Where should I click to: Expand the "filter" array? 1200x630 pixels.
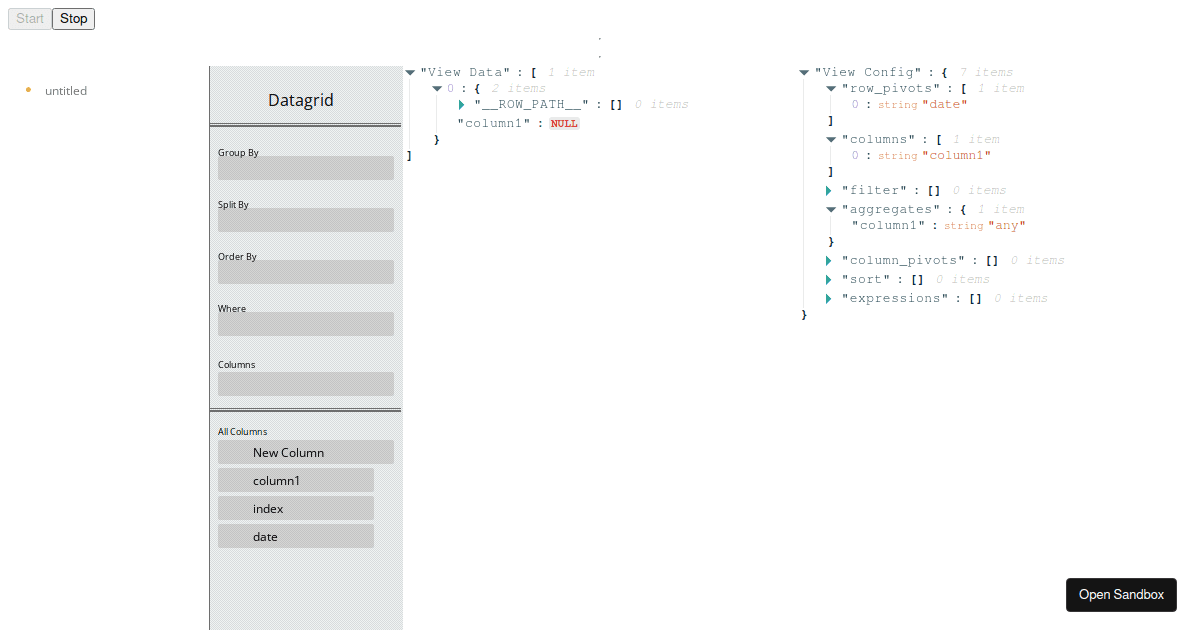click(x=828, y=190)
